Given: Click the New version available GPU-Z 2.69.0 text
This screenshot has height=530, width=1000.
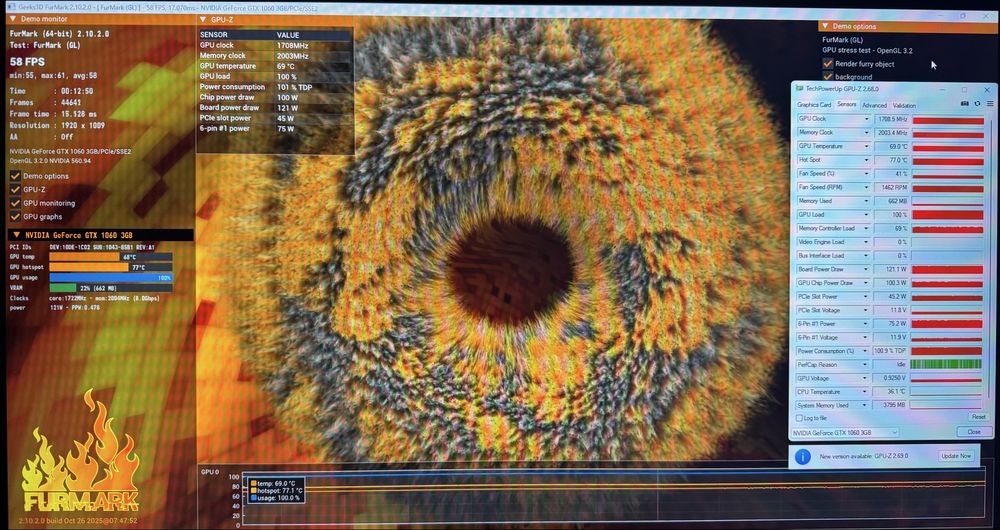Looking at the screenshot, I should click(864, 457).
